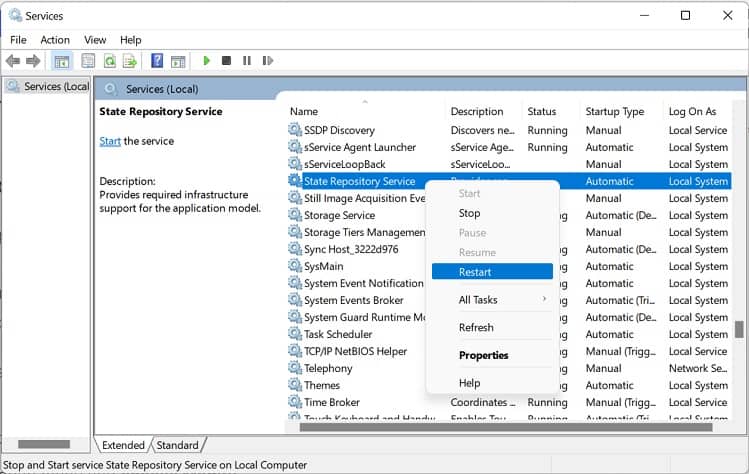Click the Stop Service square icon
Viewport: 749px width, 474px height.
[x=226, y=61]
